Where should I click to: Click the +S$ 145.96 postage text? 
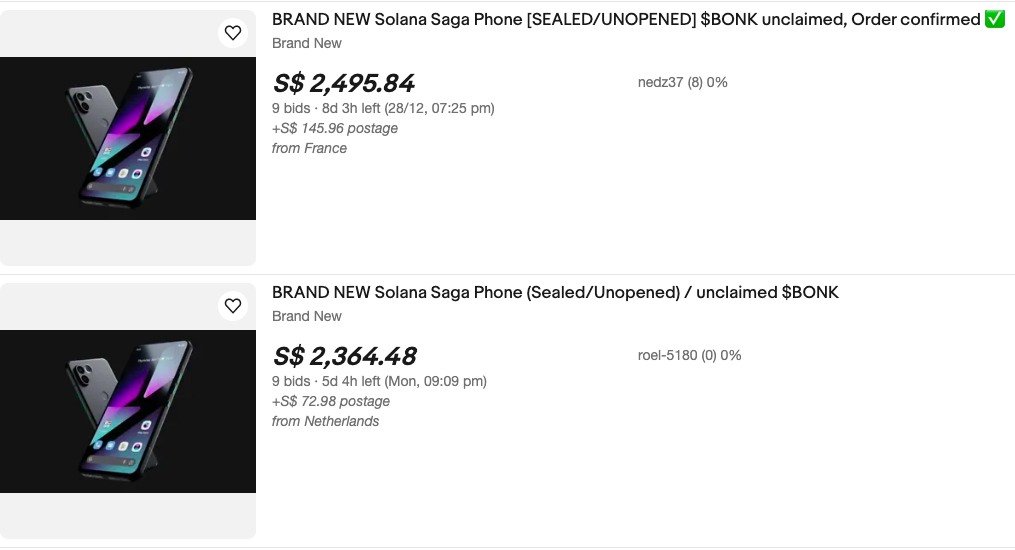(335, 128)
